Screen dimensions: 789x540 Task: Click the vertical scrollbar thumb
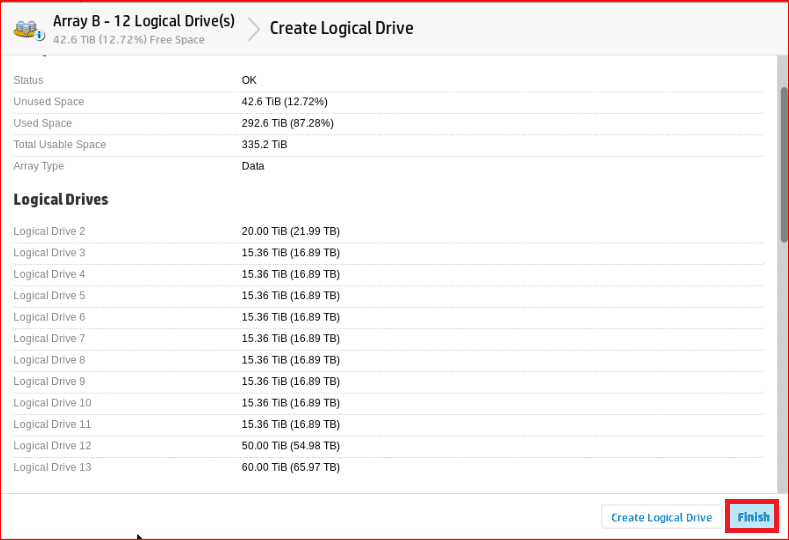(783, 165)
